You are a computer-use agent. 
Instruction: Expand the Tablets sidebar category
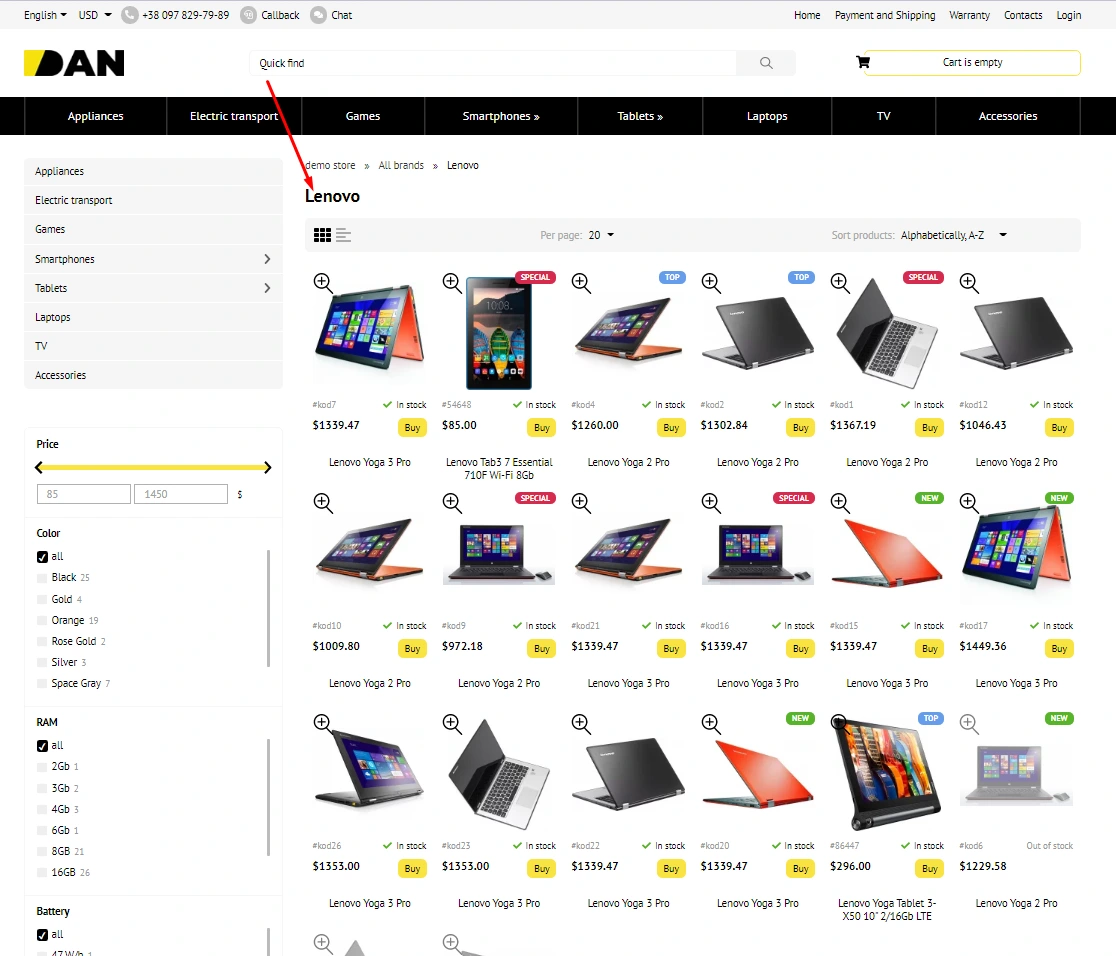(268, 288)
